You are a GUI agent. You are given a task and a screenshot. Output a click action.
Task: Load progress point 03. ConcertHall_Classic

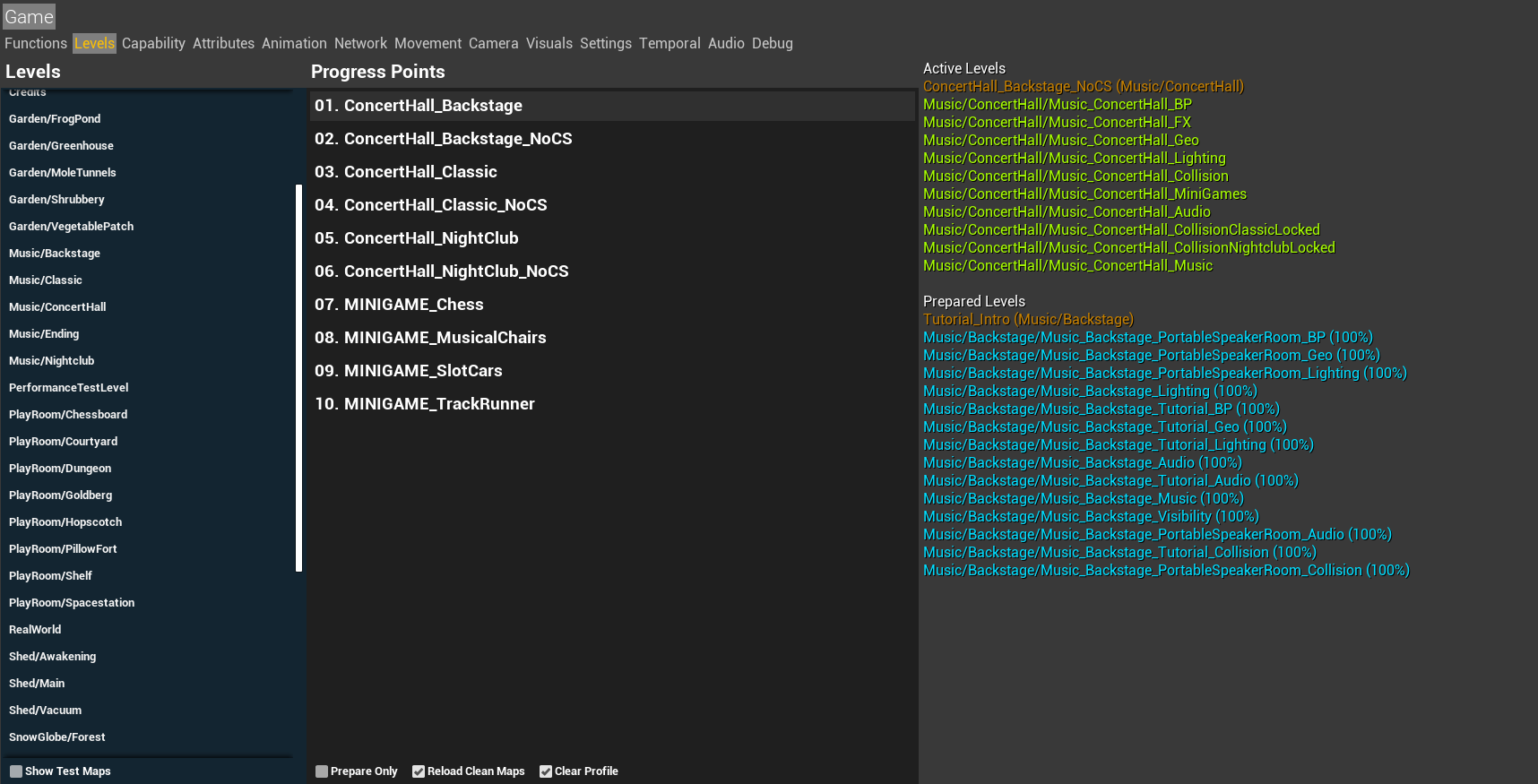(612, 172)
